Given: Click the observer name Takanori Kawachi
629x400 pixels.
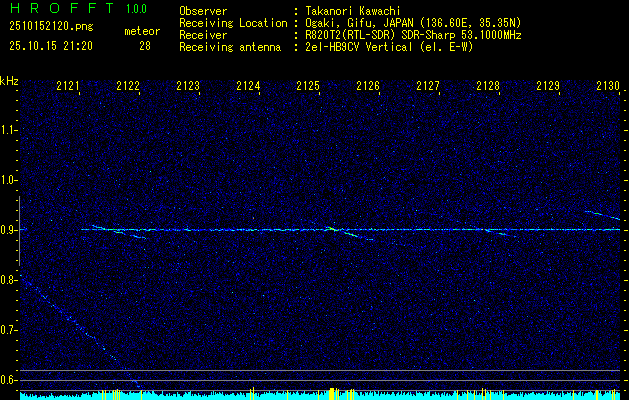Looking at the screenshot, I should [351, 11].
